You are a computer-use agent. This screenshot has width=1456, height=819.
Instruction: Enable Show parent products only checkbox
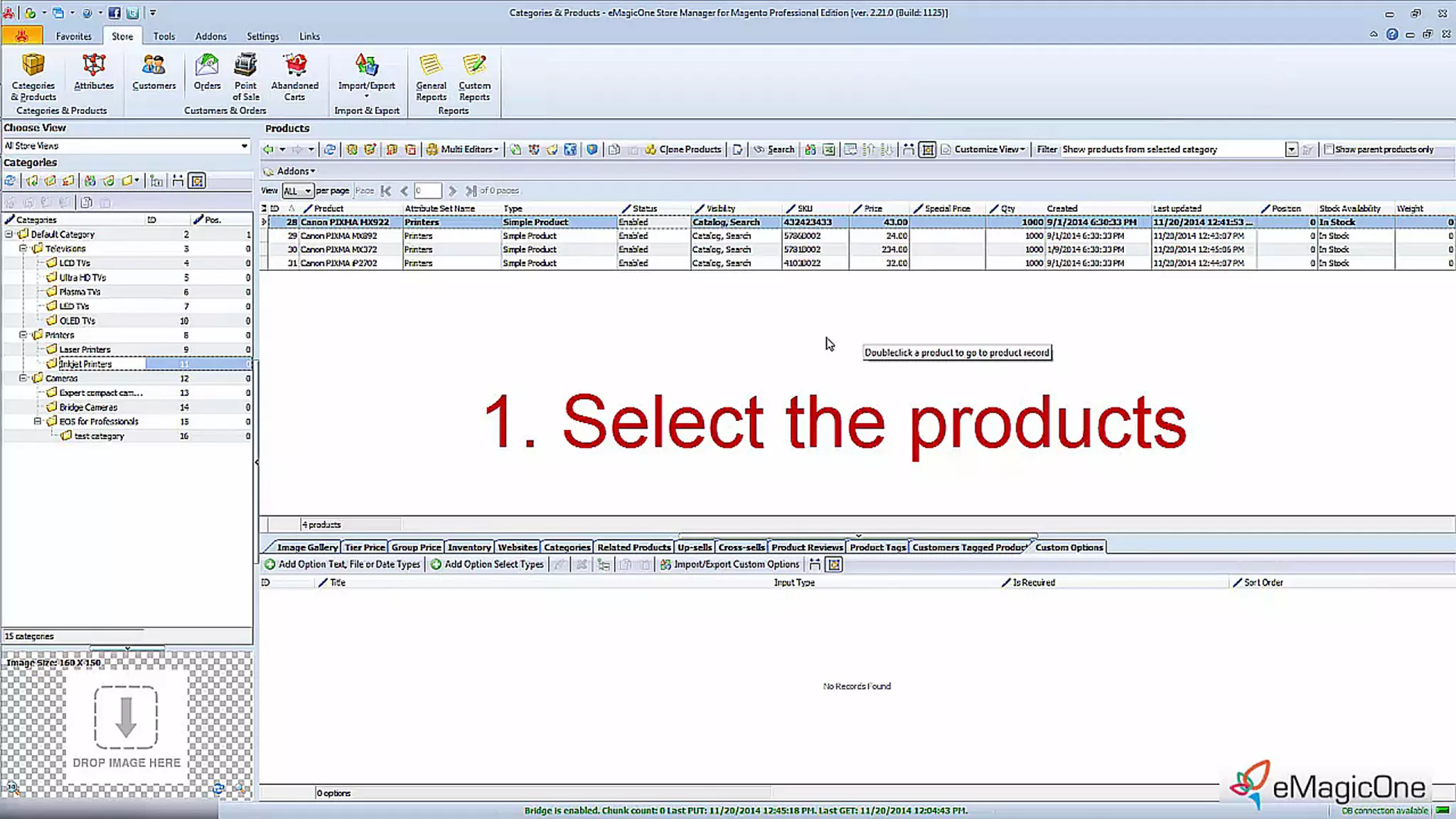click(1328, 149)
